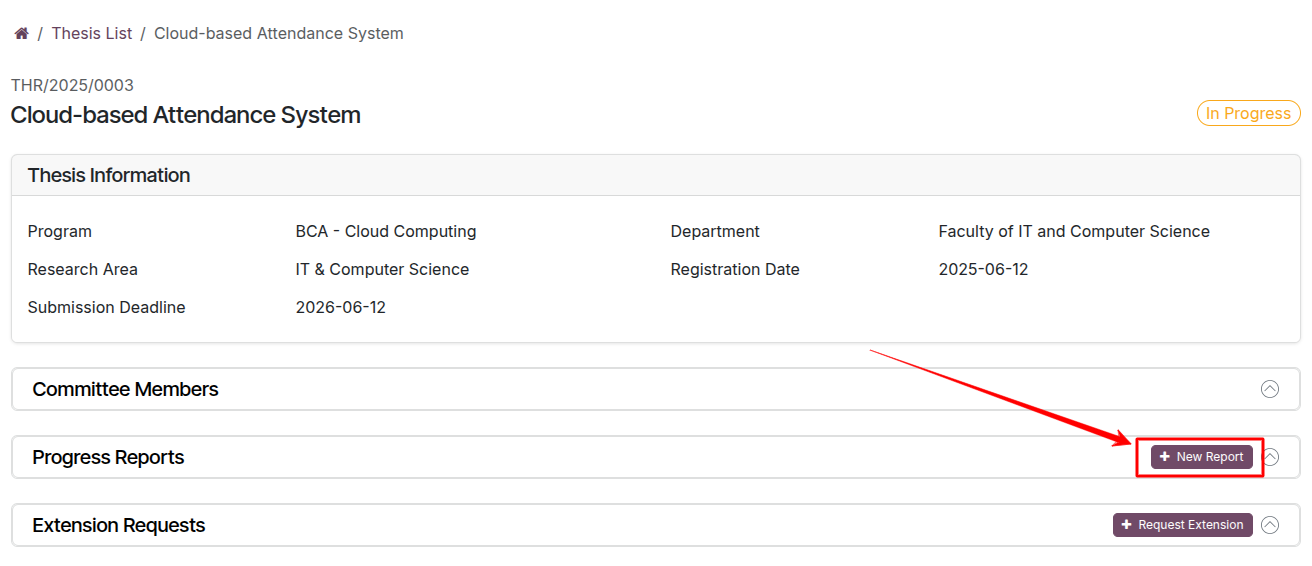The image size is (1312, 566).
Task: Select the Extension Requests section title
Action: 118,525
